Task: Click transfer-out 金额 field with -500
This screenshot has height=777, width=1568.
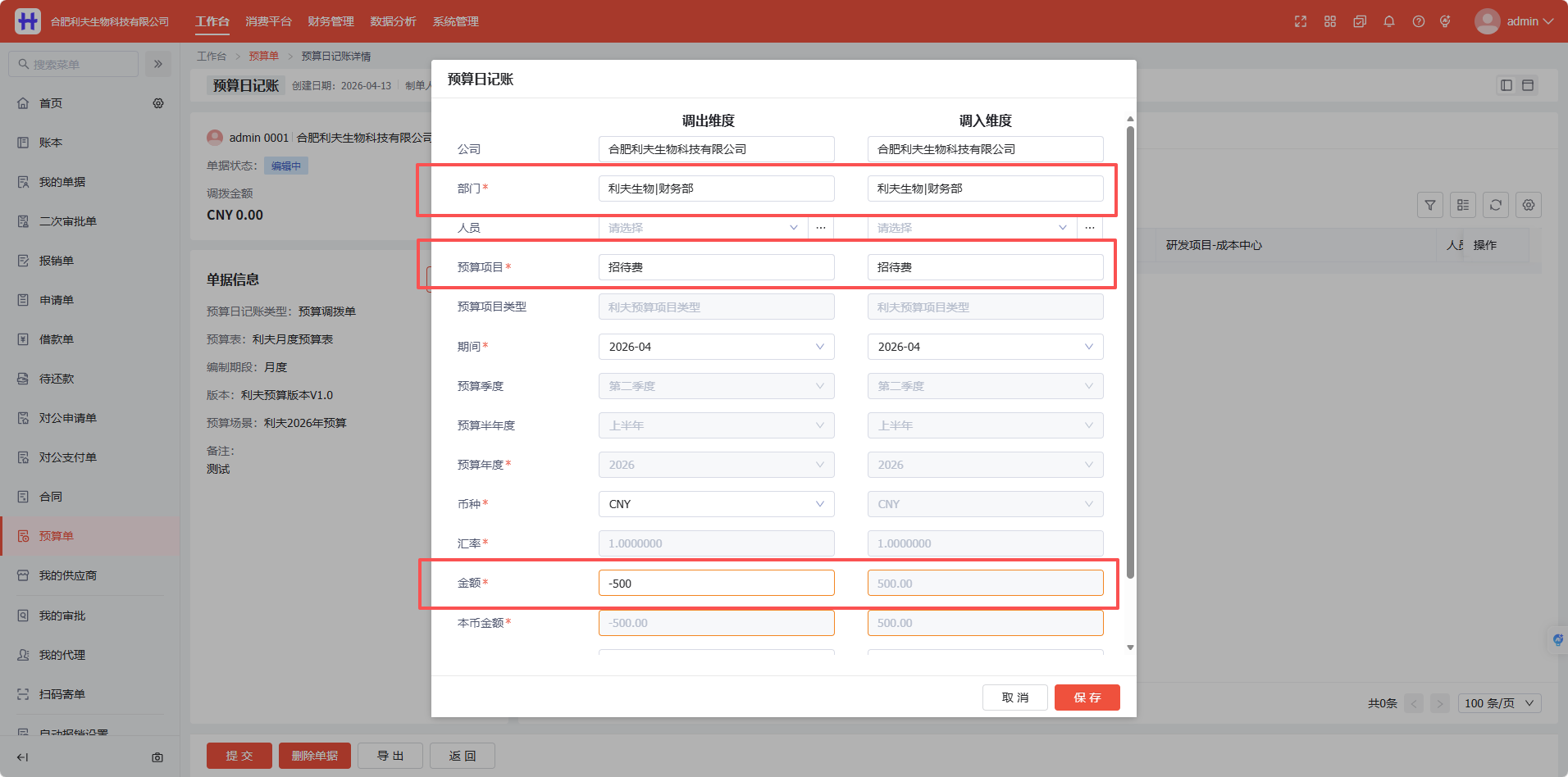Action: tap(717, 583)
